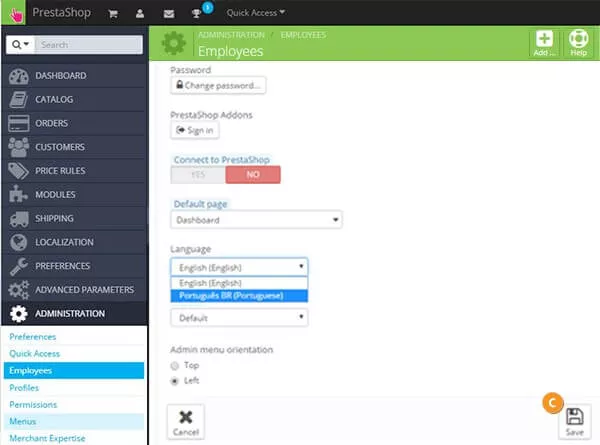Open the DASHBOARD menu item

coord(74,76)
